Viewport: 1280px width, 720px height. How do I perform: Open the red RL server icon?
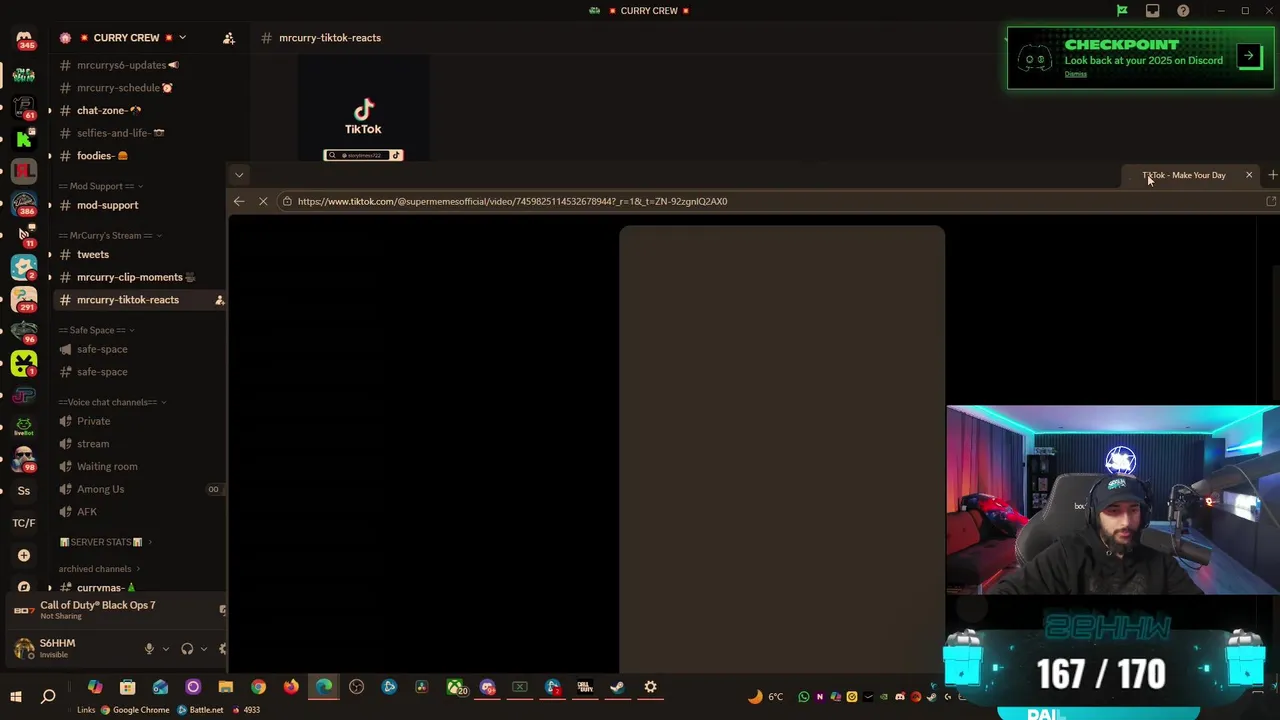tap(24, 171)
